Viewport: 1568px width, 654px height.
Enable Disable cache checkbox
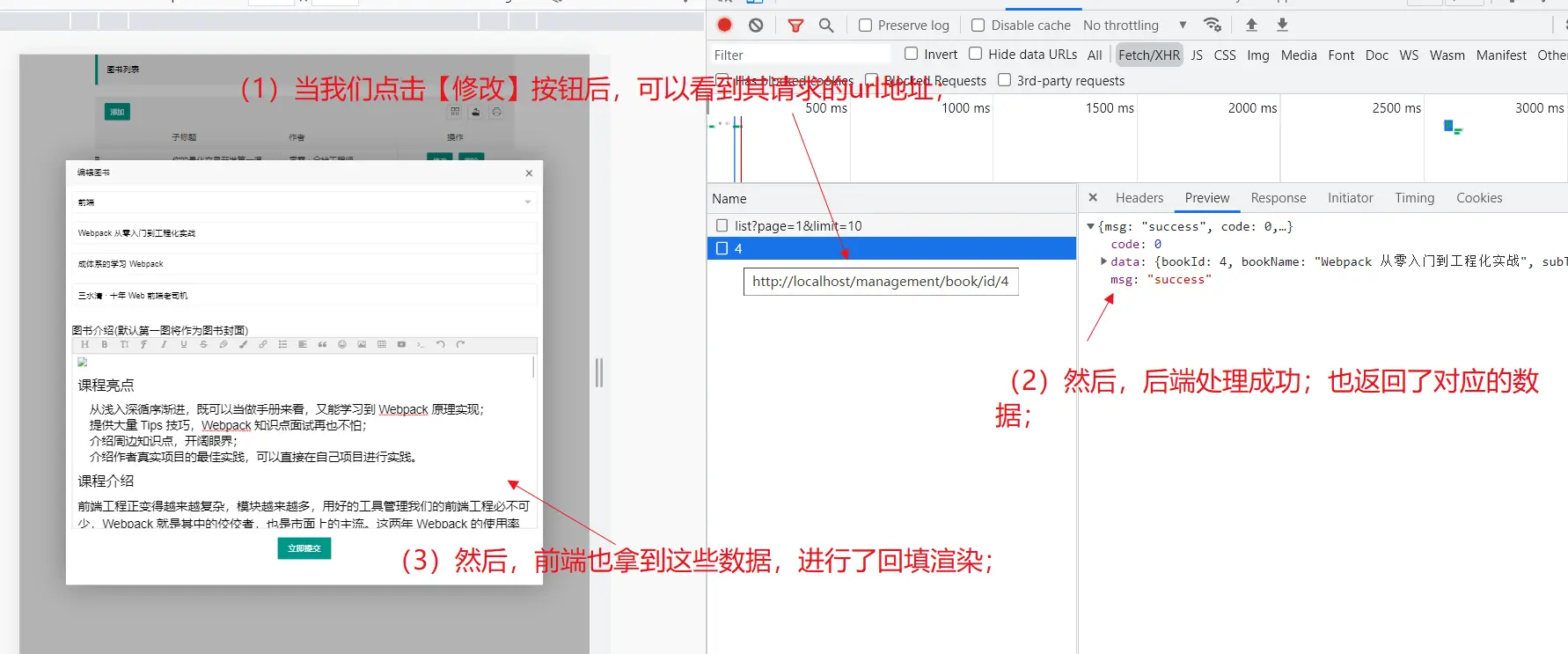coord(978,26)
